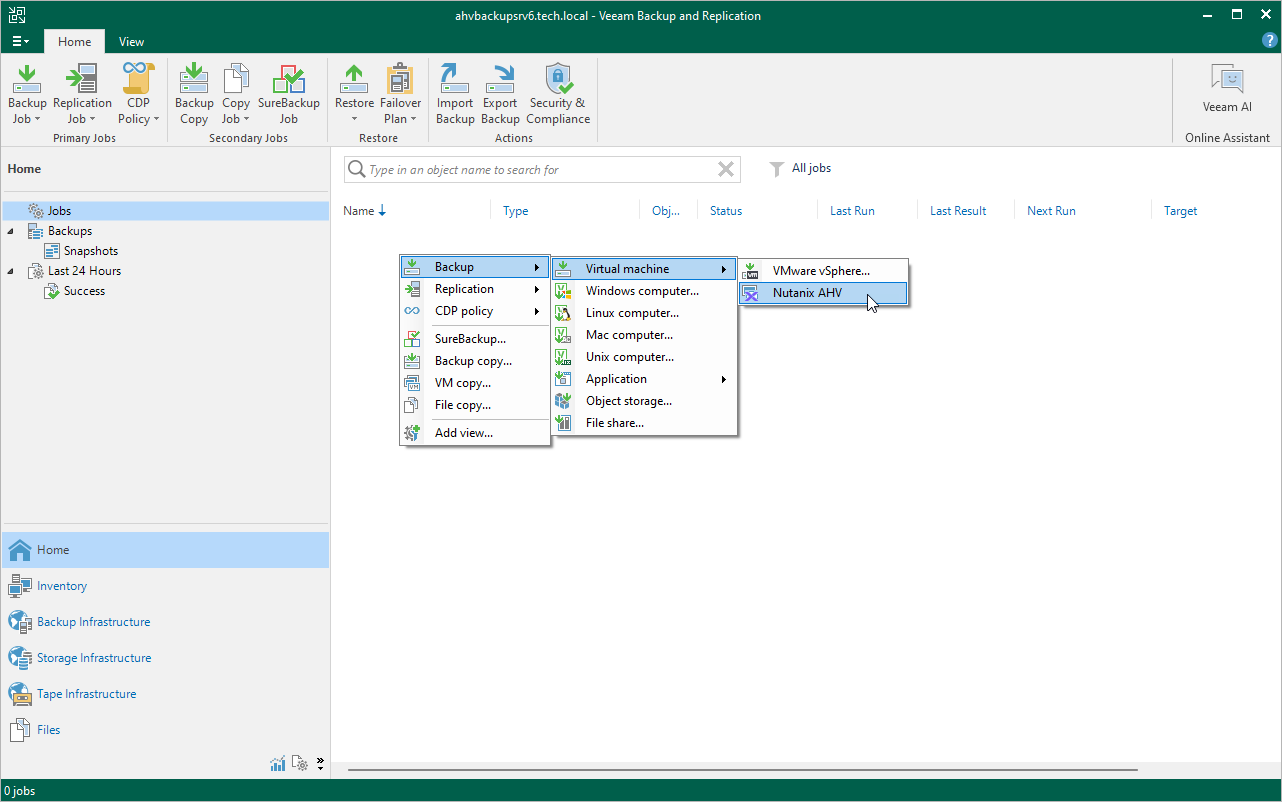
Task: Open the Failover Plan ribbon button
Action: [x=401, y=94]
